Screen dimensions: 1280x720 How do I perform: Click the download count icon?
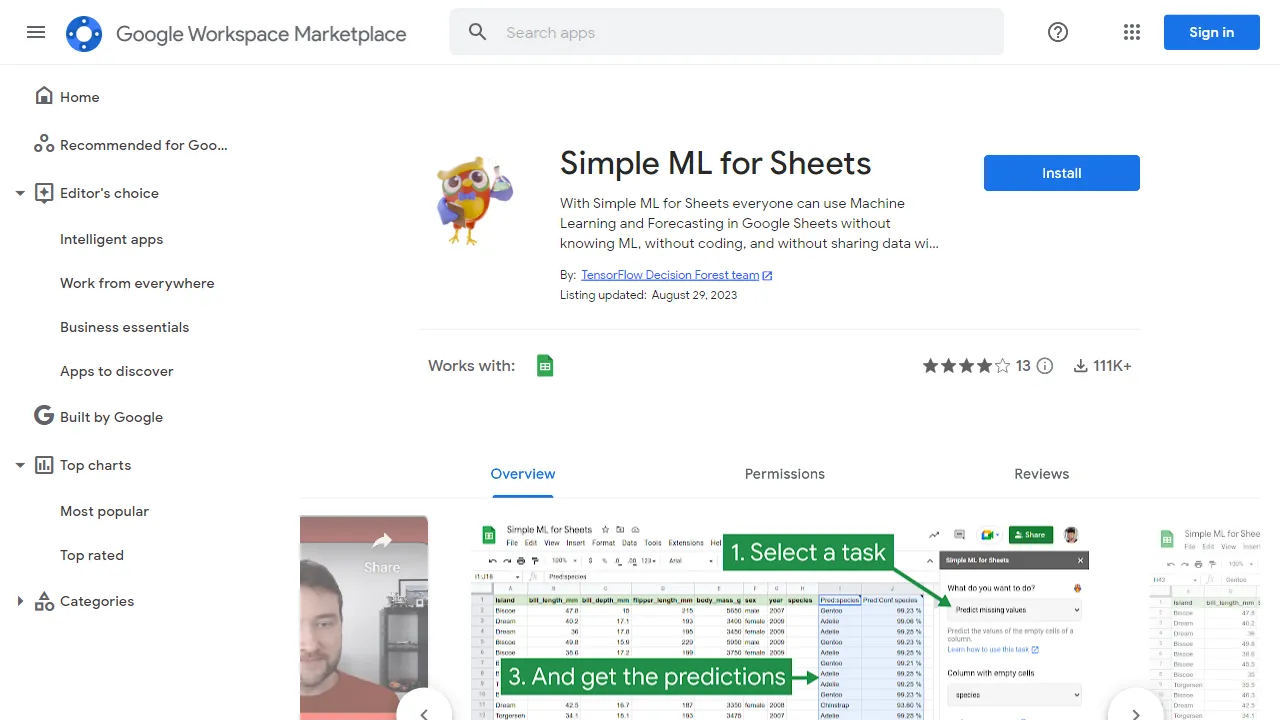click(x=1081, y=366)
